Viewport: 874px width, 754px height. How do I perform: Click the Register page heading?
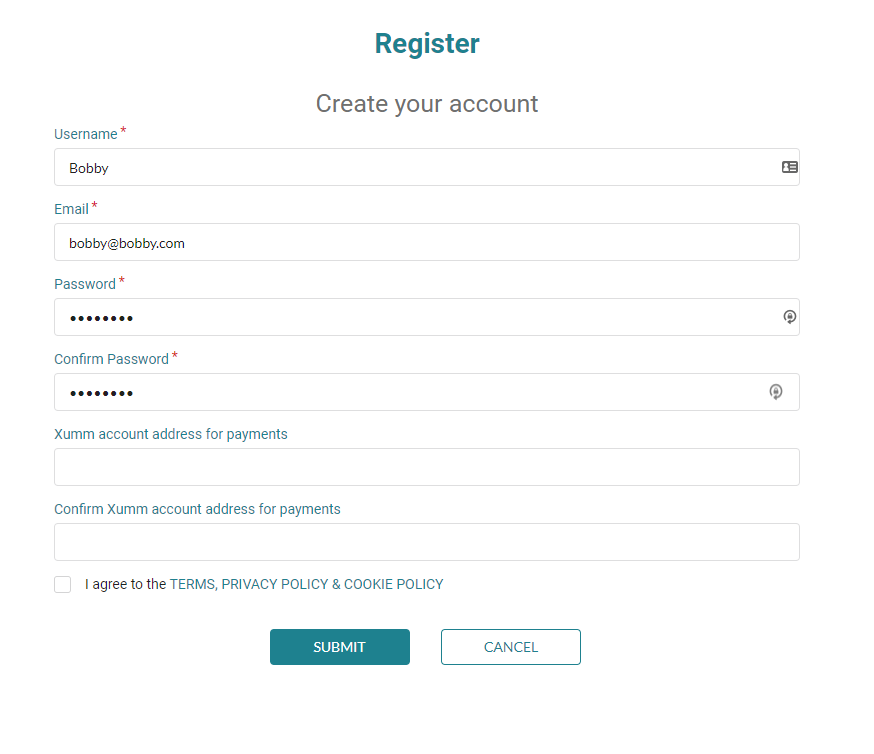[427, 43]
